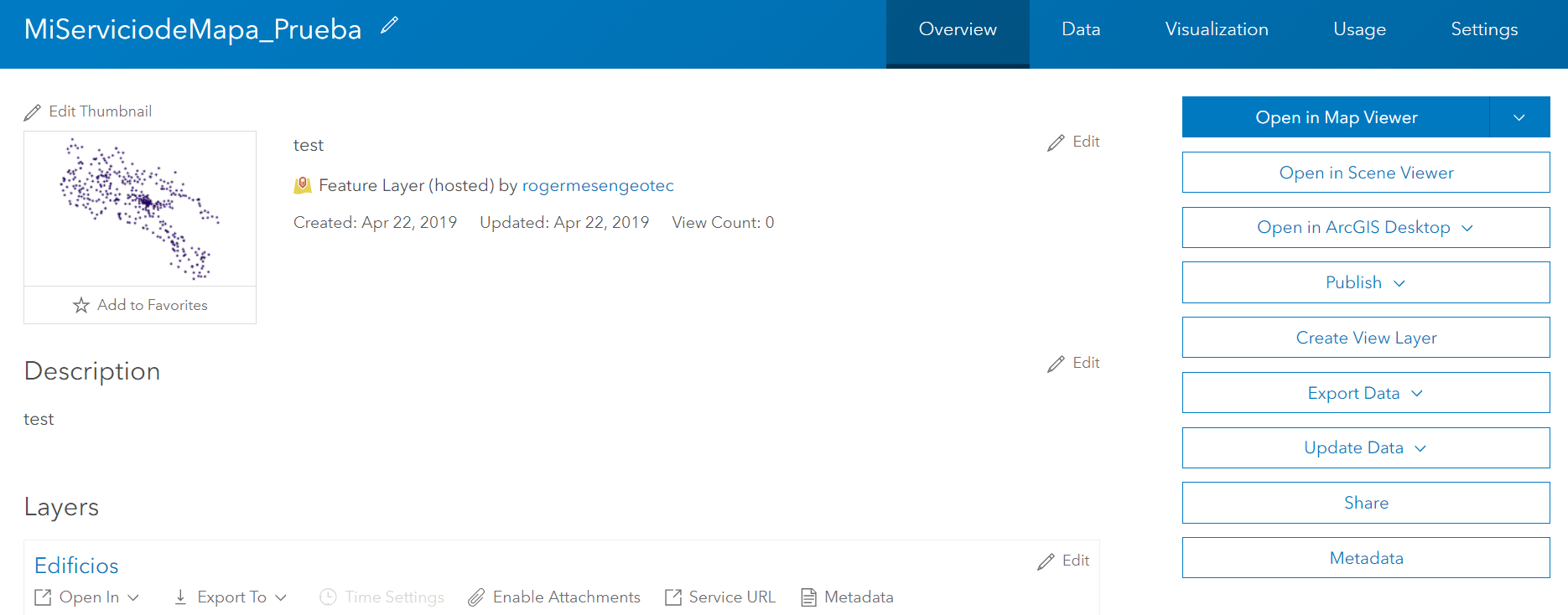
Task: Switch to the Overview tab
Action: (958, 34)
